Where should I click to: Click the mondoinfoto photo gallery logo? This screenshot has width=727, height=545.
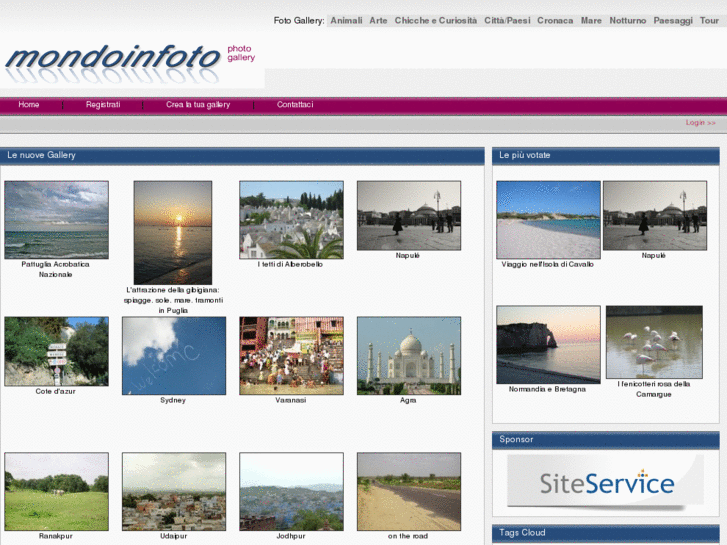point(130,58)
